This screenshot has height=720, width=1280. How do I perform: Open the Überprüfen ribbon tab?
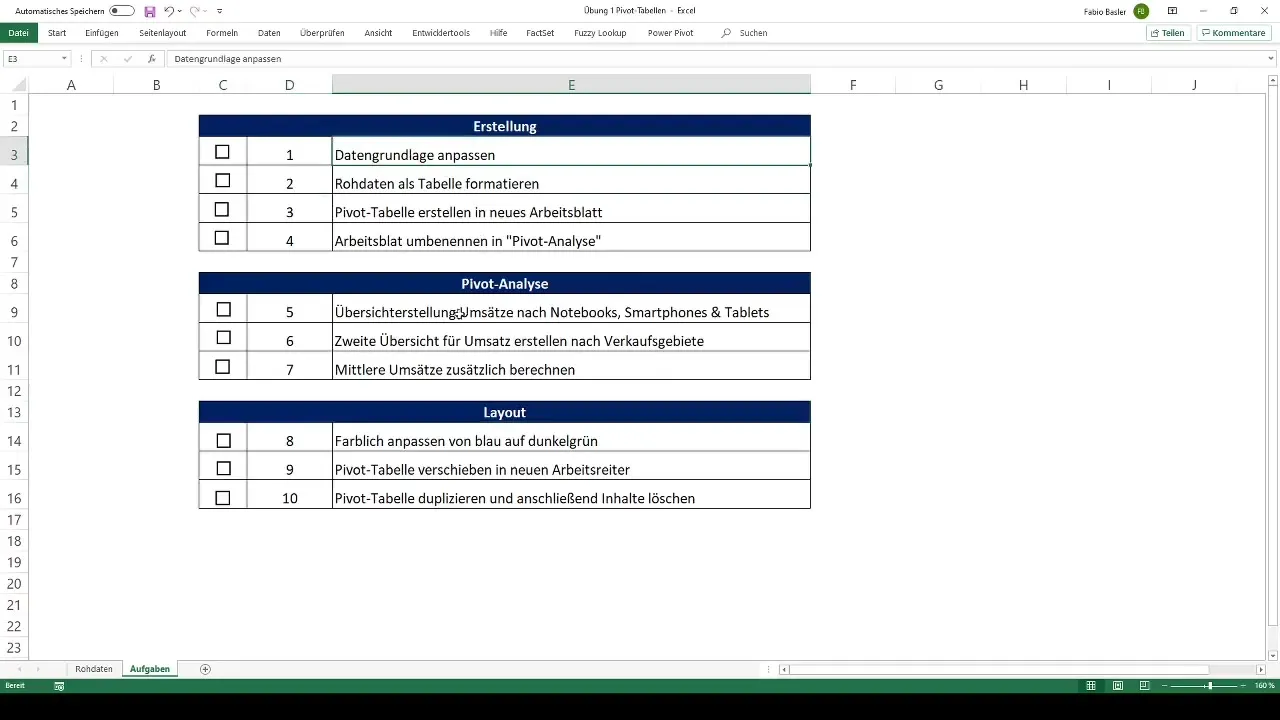click(x=322, y=33)
